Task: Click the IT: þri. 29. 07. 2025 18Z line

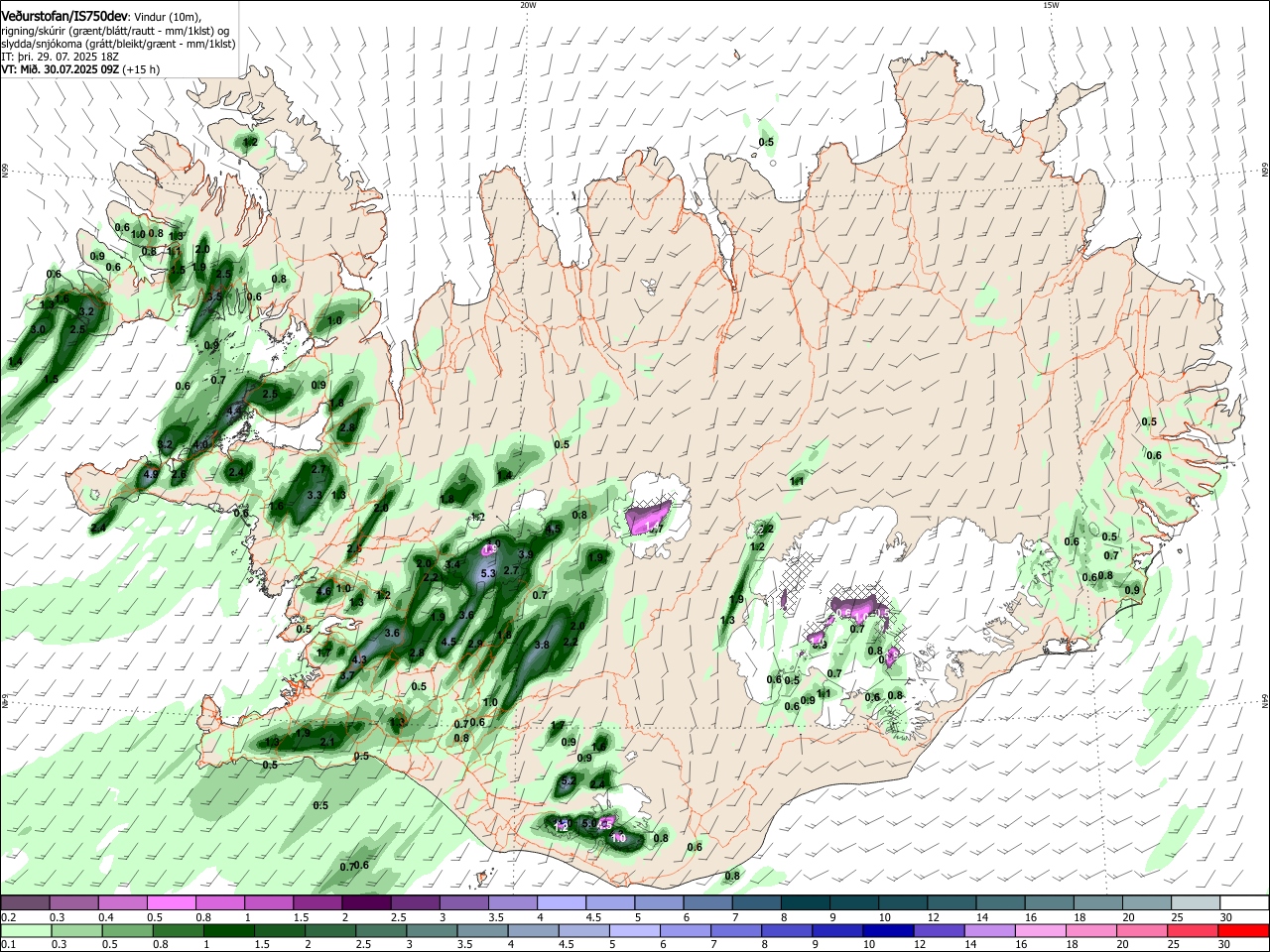Action: click(61, 57)
